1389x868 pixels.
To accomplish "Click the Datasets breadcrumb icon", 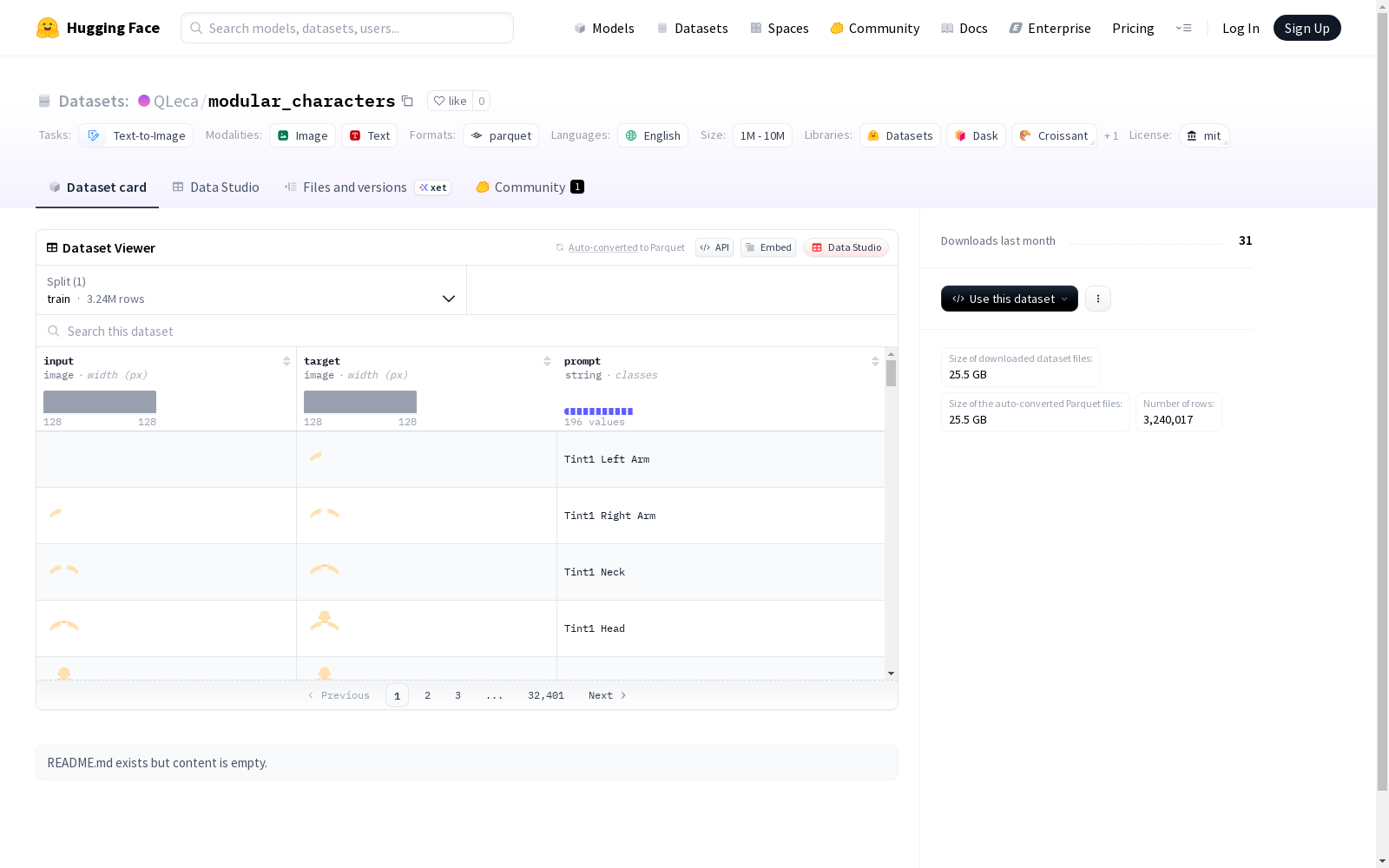I will [x=44, y=101].
